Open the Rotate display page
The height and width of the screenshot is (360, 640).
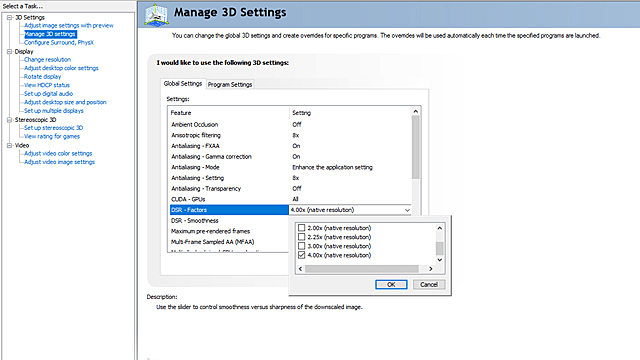(x=42, y=77)
